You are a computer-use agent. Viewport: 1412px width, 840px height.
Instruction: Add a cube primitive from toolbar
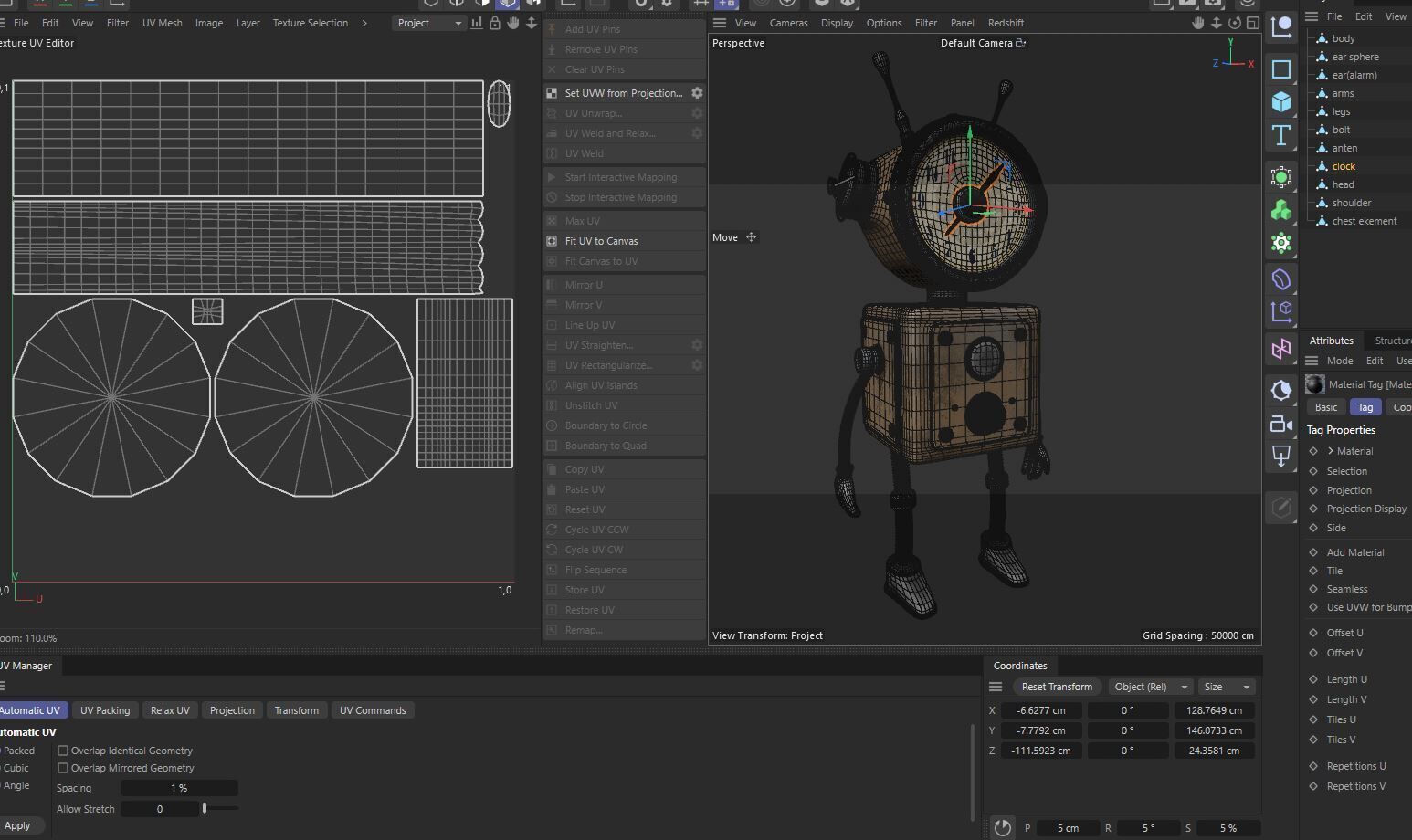tap(1281, 101)
